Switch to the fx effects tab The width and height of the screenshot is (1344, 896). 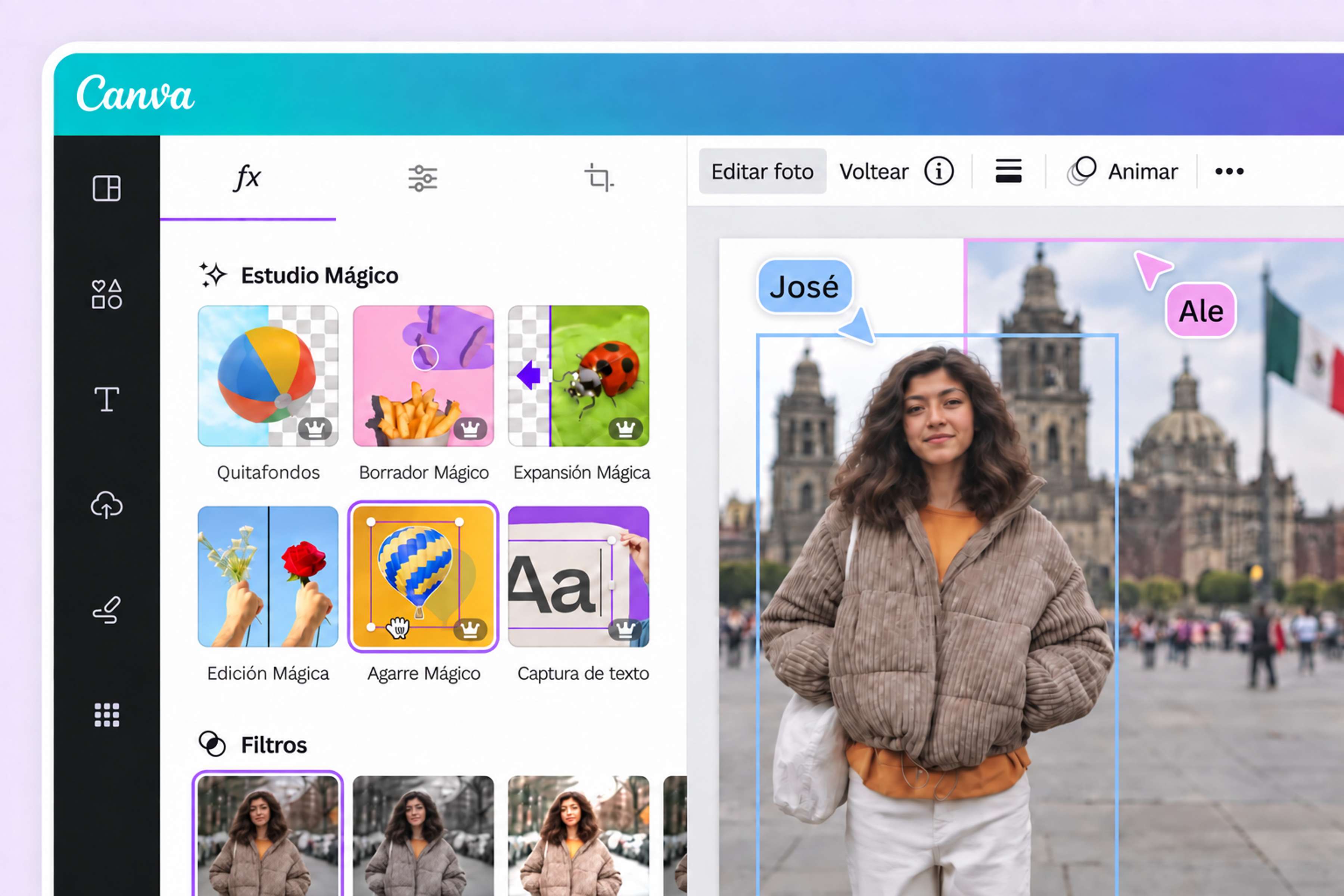[x=248, y=178]
